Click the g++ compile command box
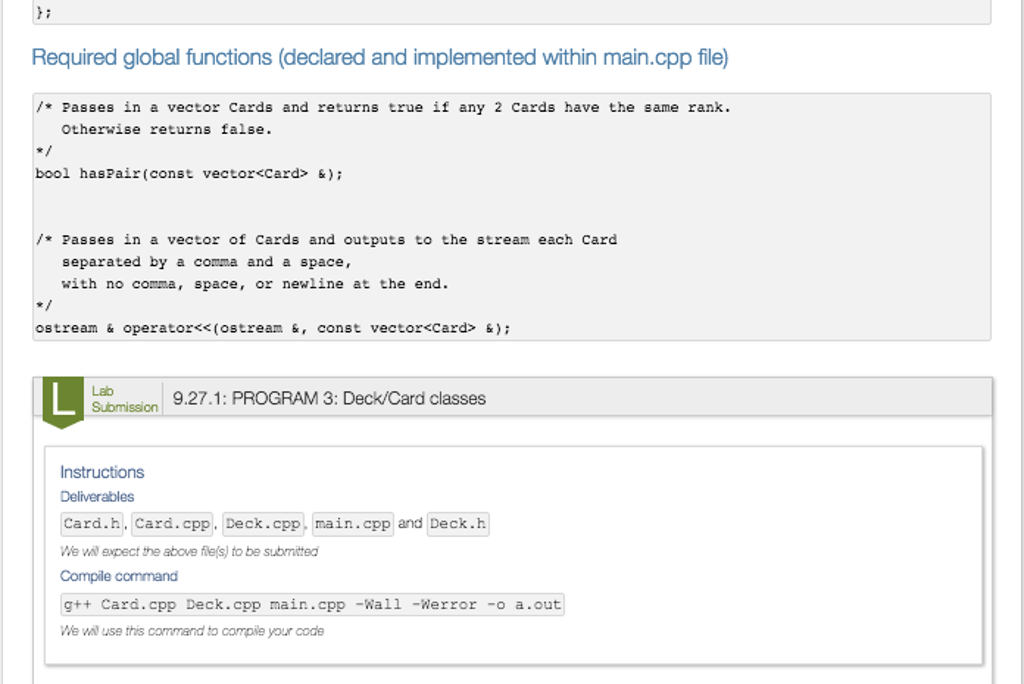This screenshot has height=684, width=1024. [x=312, y=605]
